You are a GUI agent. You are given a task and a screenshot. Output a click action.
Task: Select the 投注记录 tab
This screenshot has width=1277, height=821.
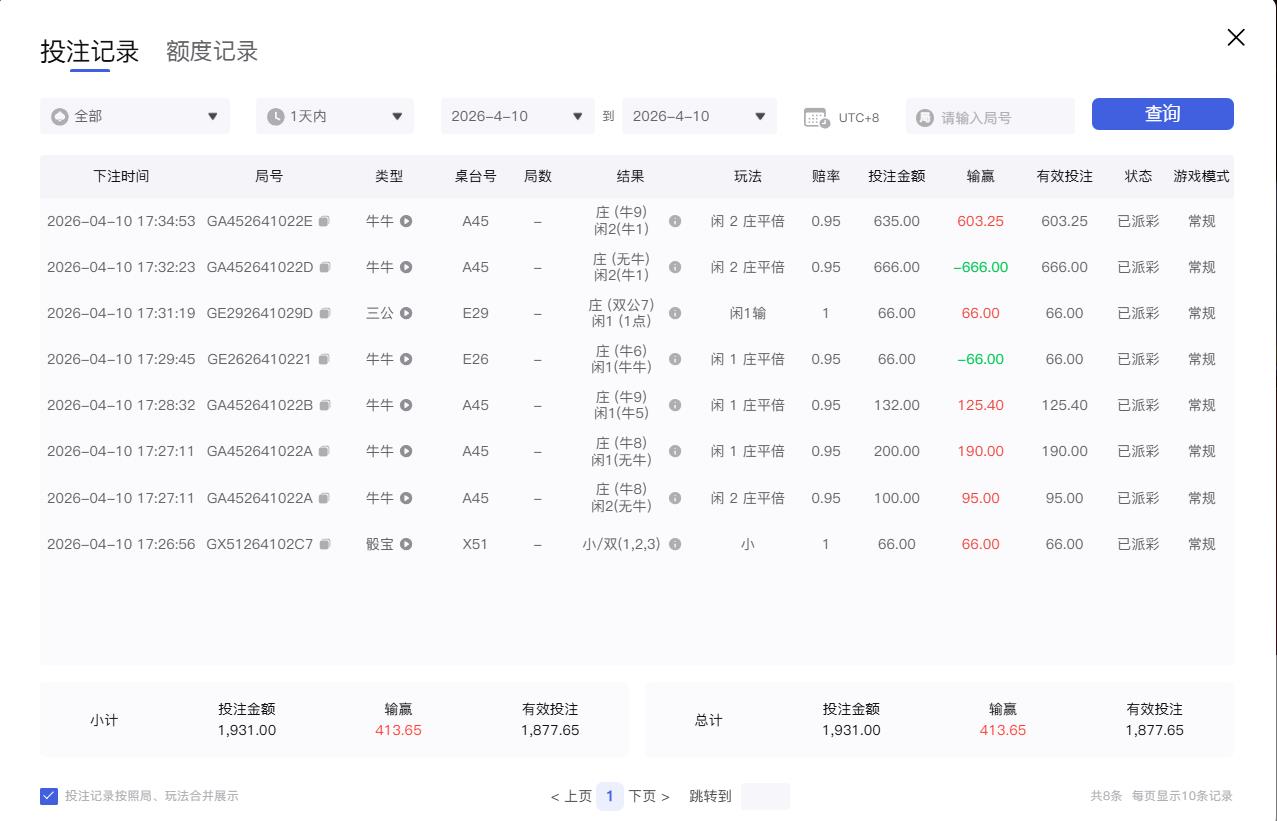point(88,51)
